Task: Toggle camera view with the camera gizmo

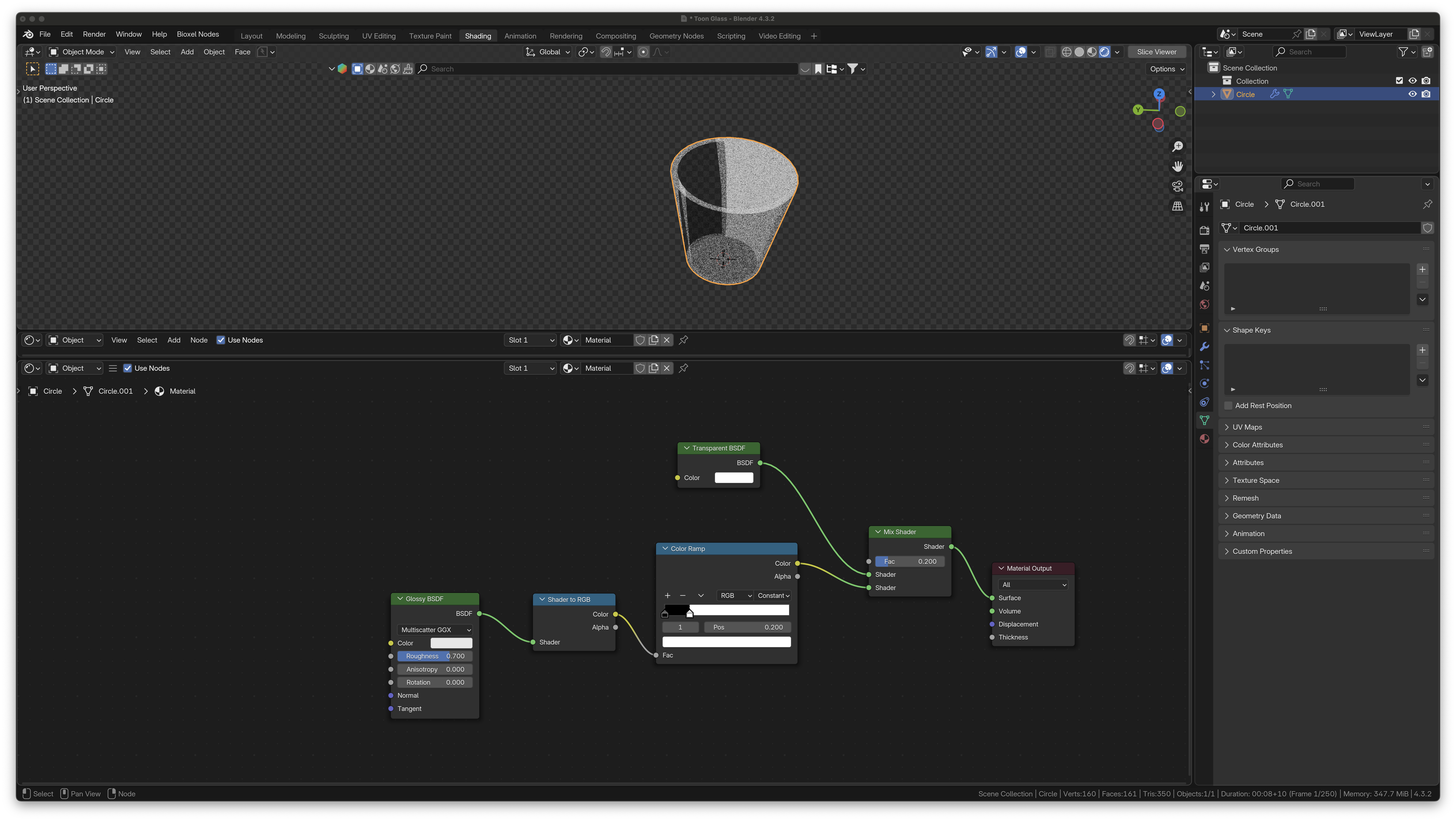Action: [x=1177, y=186]
